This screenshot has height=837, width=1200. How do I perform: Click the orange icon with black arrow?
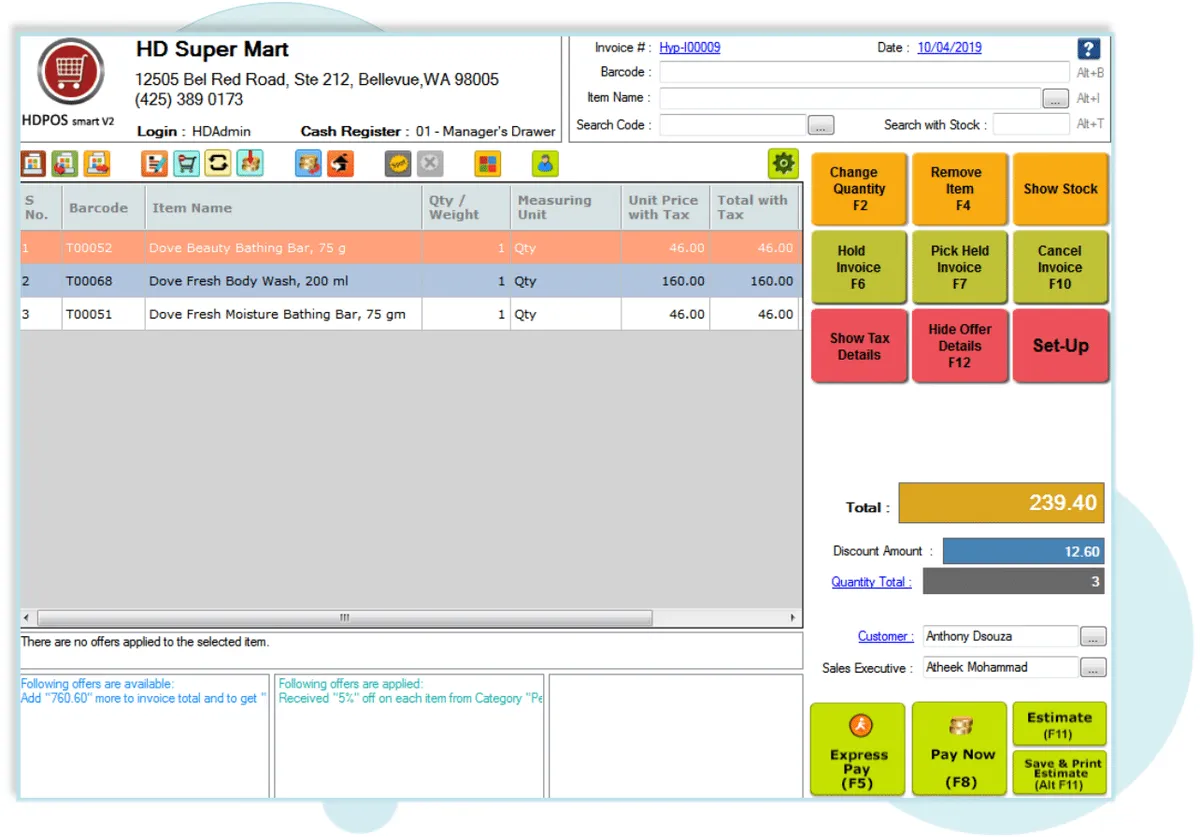(x=340, y=163)
